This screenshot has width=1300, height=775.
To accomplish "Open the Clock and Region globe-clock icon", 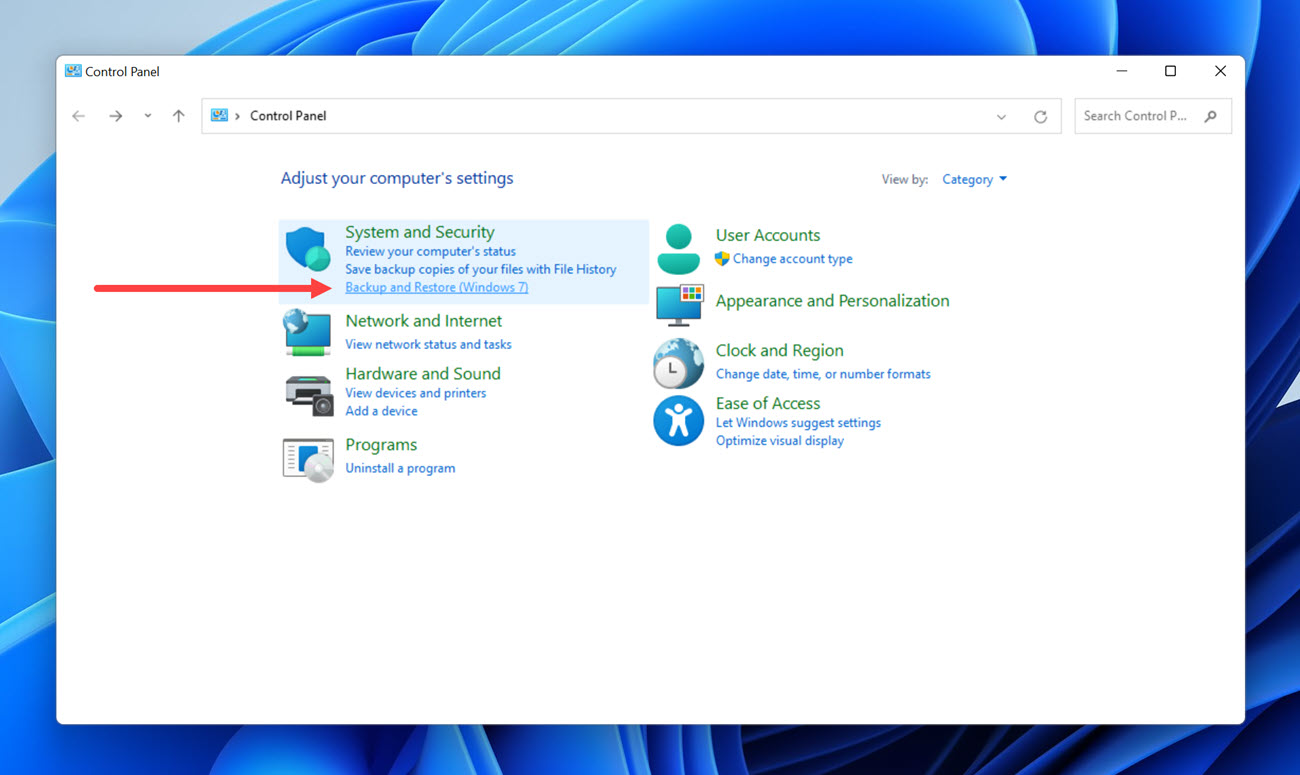I will tap(678, 363).
